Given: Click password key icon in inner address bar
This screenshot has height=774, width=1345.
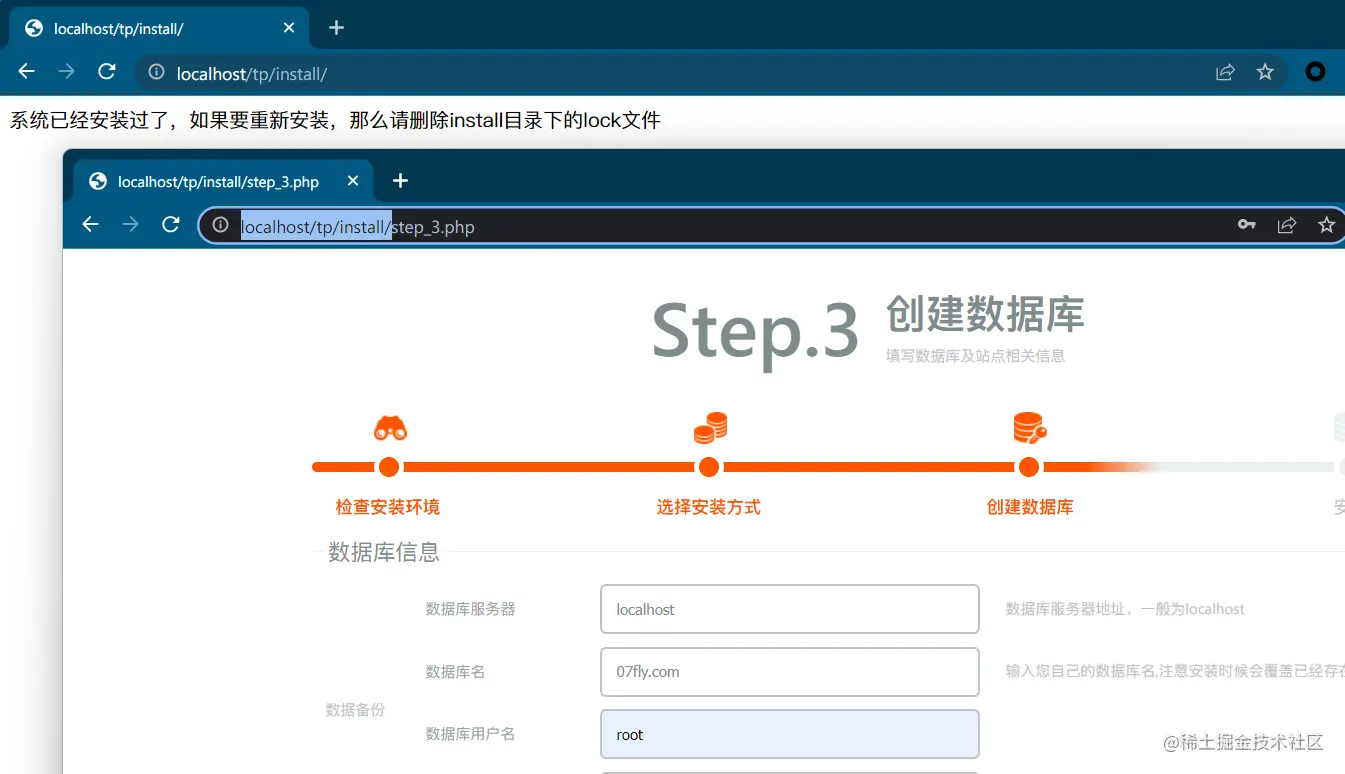Looking at the screenshot, I should 1247,225.
